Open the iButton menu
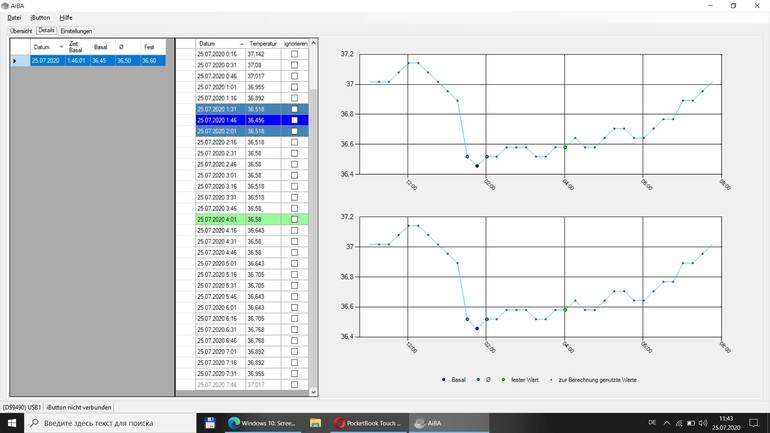770x433 pixels. coord(40,18)
